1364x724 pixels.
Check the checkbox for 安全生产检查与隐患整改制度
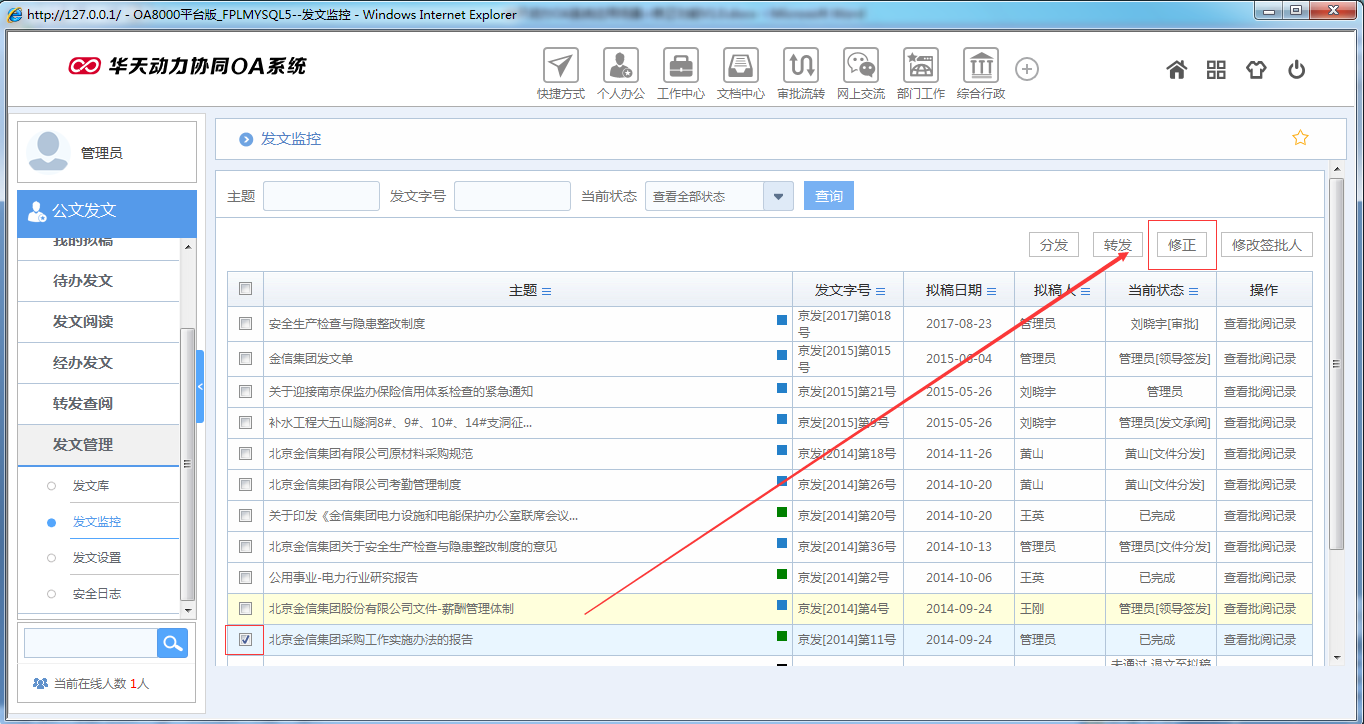pos(245,322)
